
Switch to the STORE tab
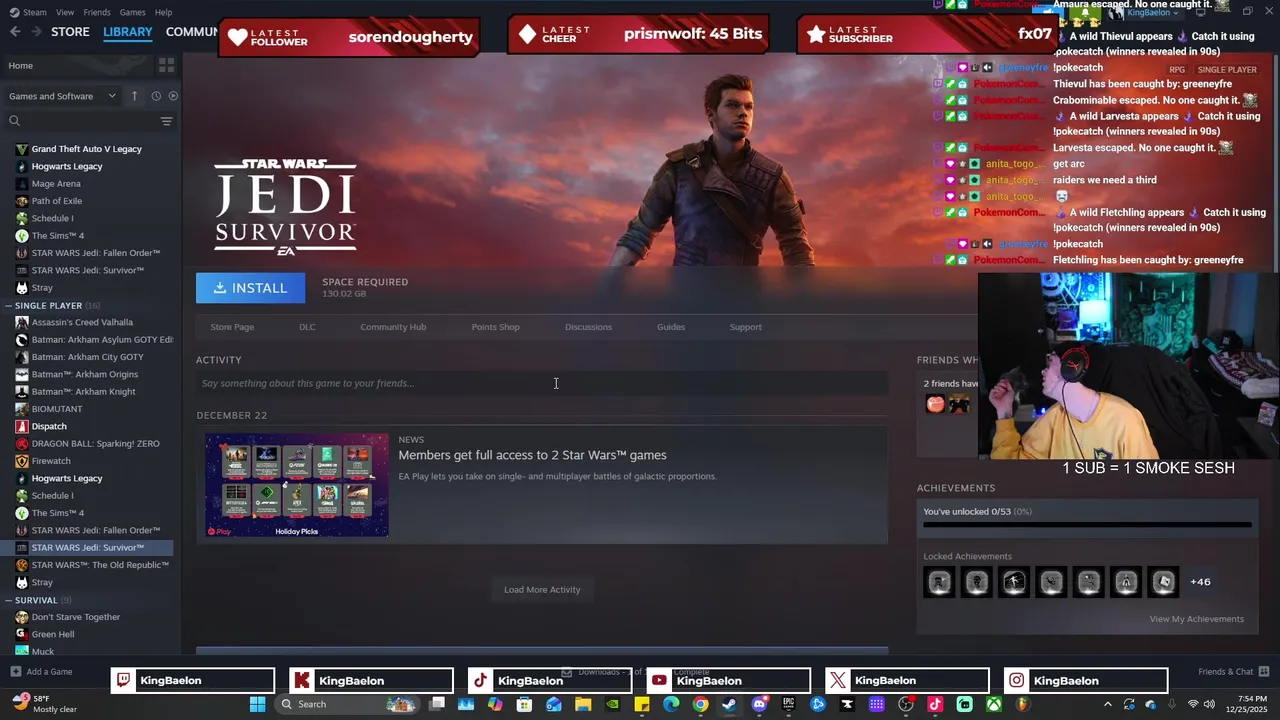(x=70, y=32)
